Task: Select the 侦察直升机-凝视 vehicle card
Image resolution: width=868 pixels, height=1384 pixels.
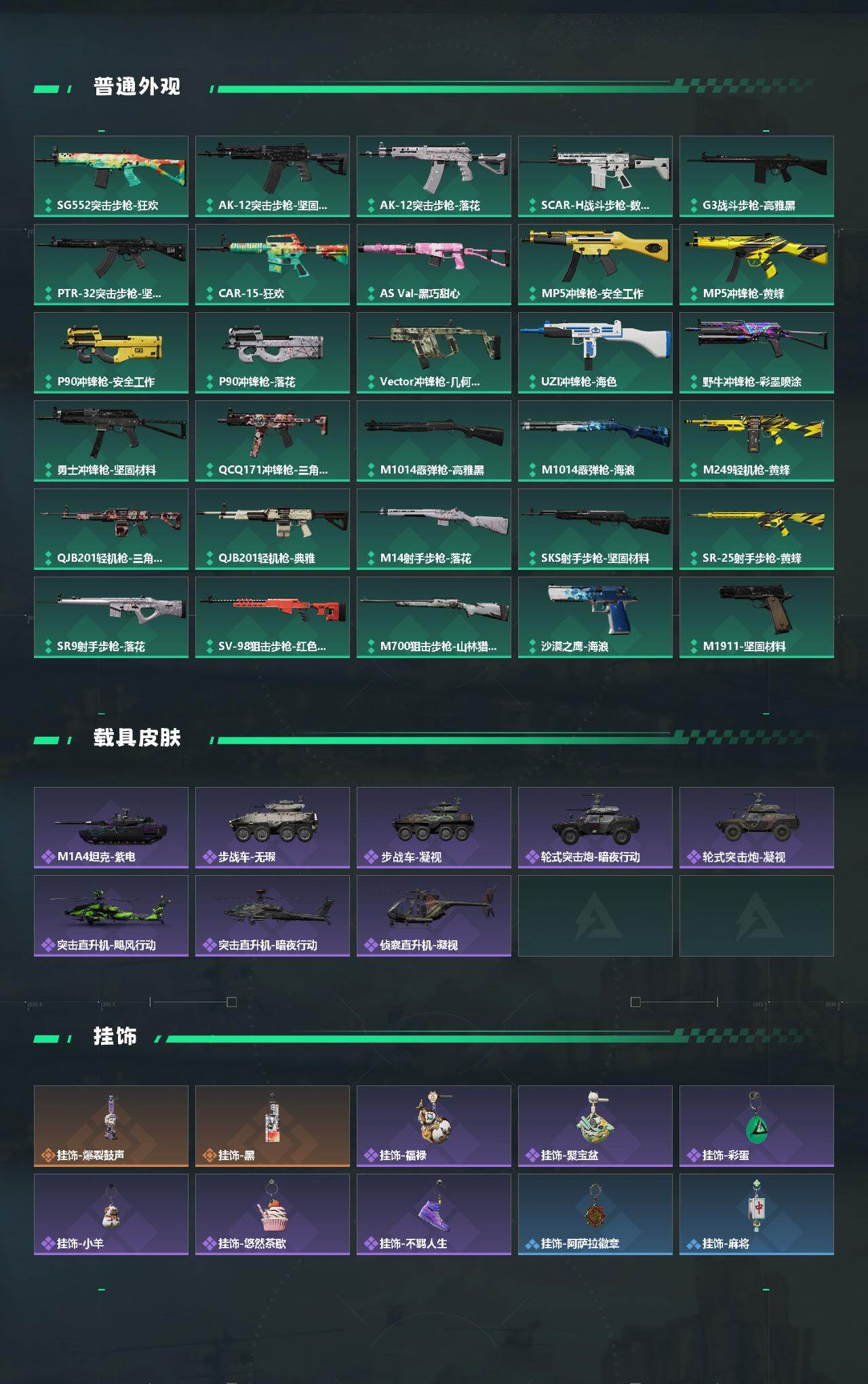Action: click(x=434, y=916)
